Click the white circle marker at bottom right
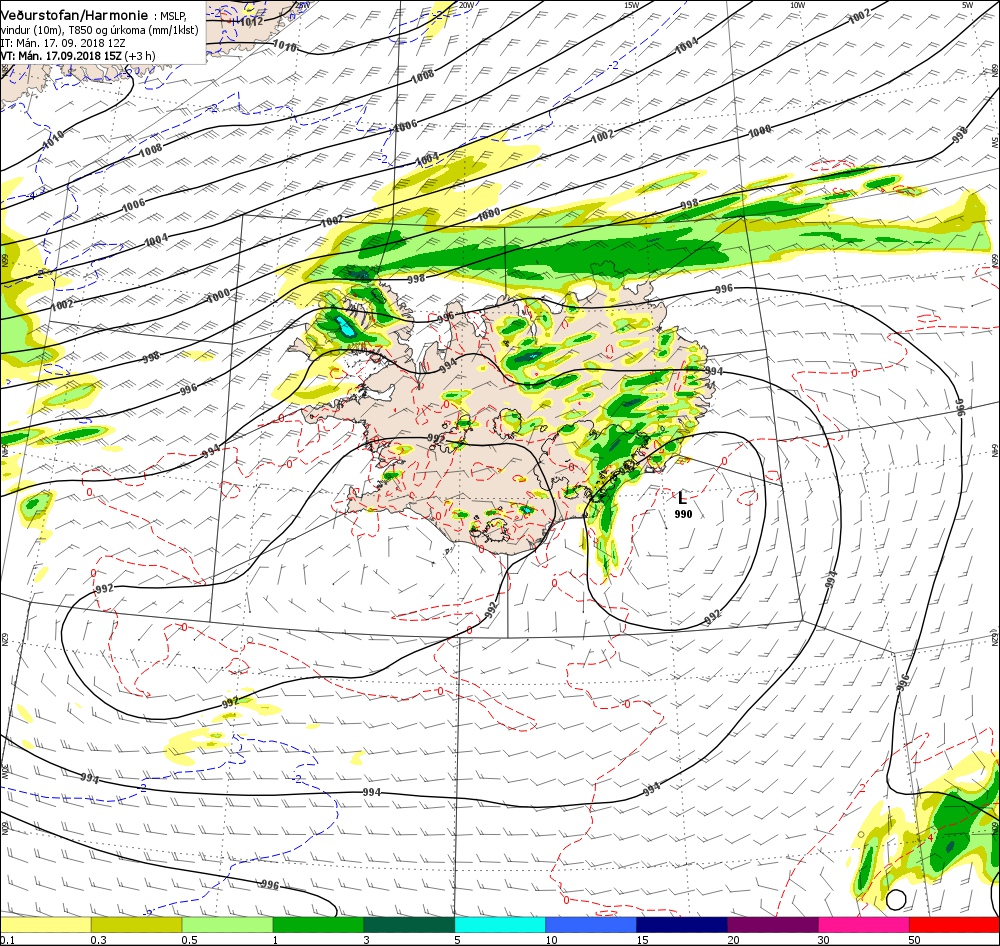The width and height of the screenshot is (1000, 946). [896, 899]
